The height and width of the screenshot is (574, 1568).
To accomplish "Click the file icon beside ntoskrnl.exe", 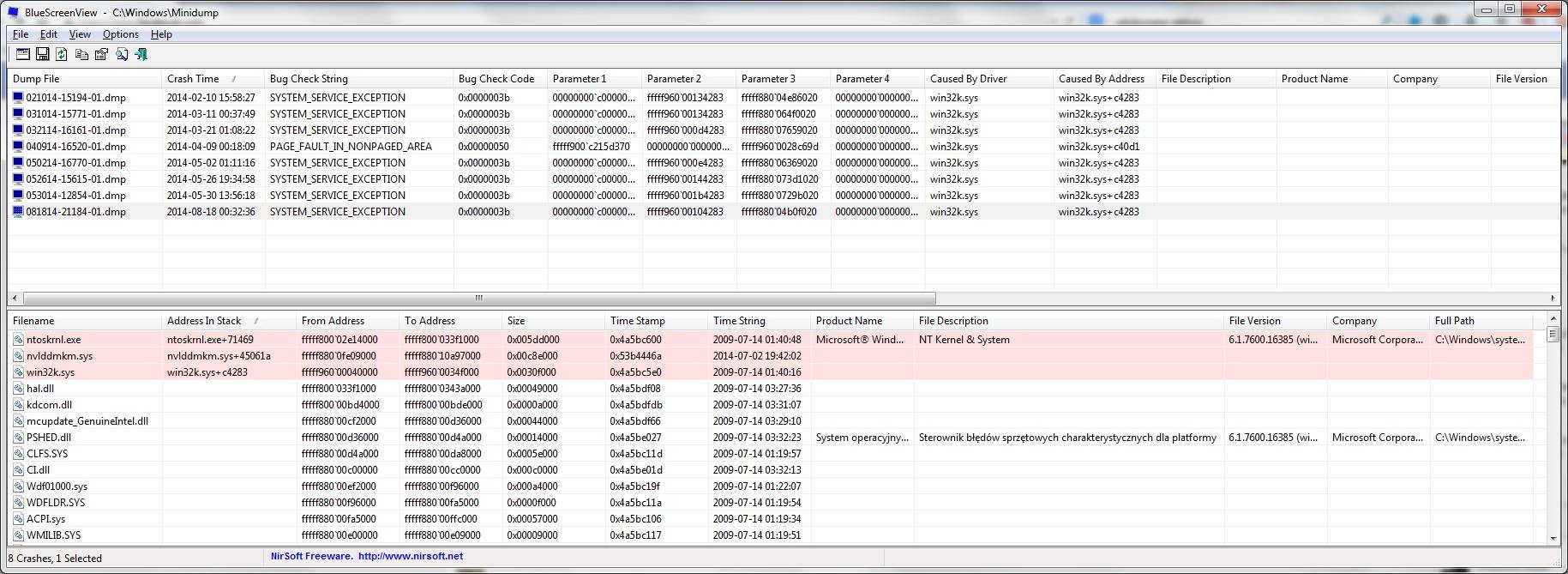I will [18, 340].
